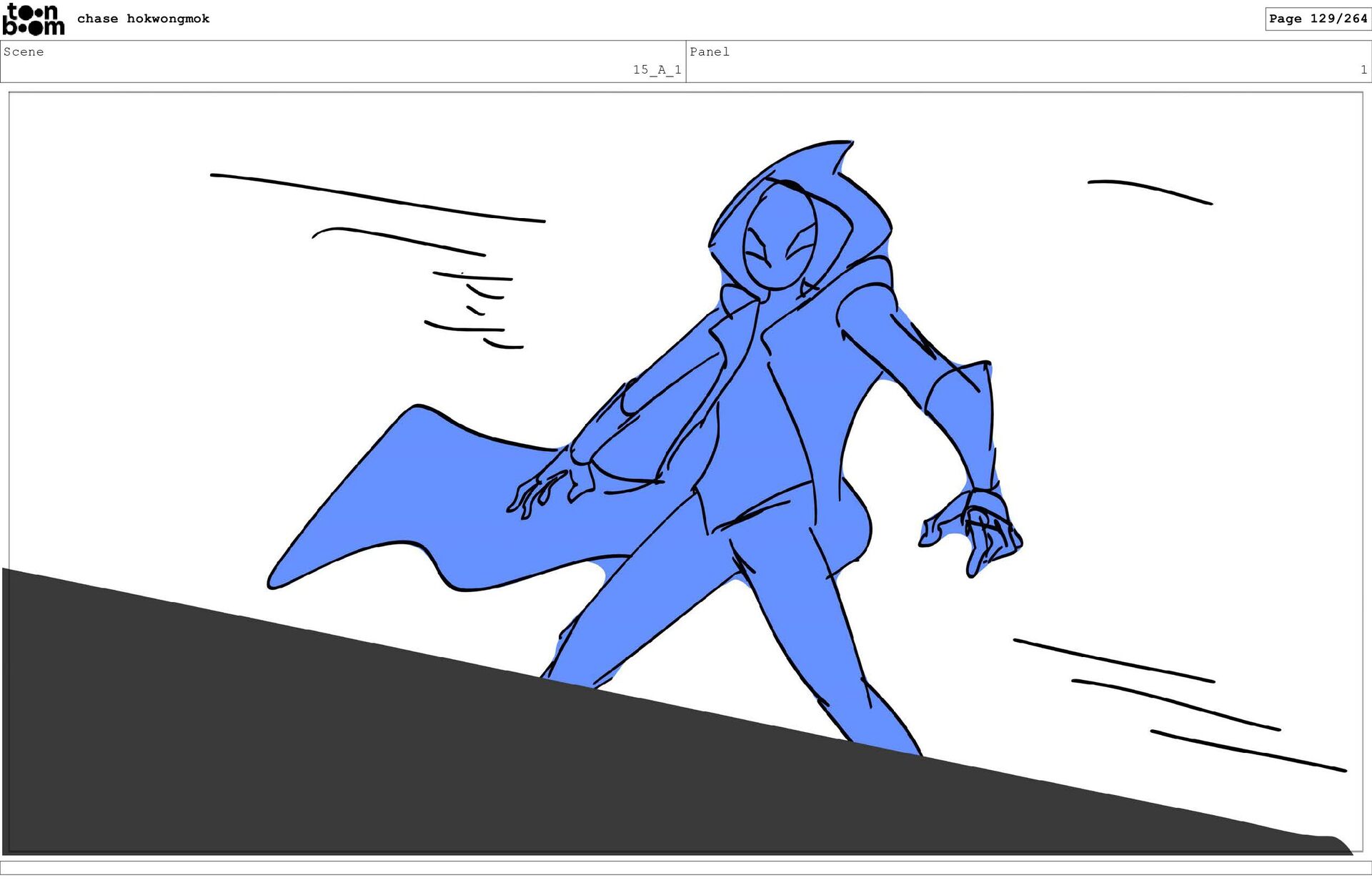Click the empty notes field below panel

click(x=686, y=867)
